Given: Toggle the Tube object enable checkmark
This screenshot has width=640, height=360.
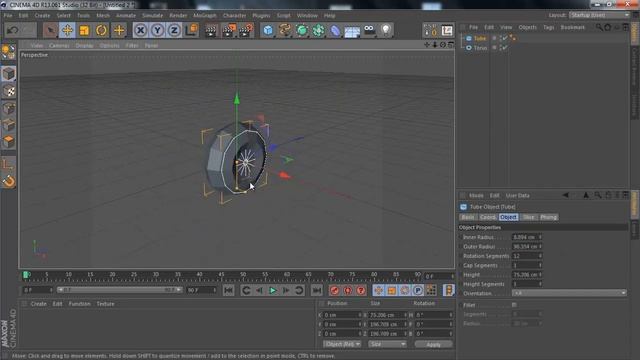Looking at the screenshot, I should point(505,38).
